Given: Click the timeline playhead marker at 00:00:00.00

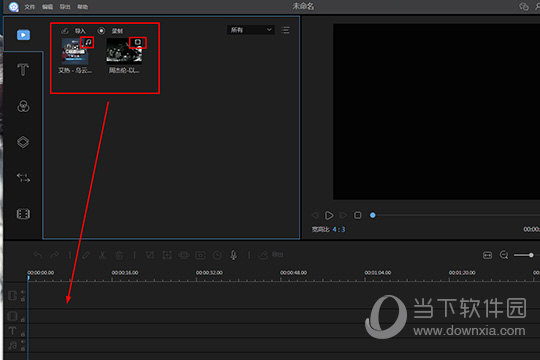Looking at the screenshot, I should click(x=29, y=278).
